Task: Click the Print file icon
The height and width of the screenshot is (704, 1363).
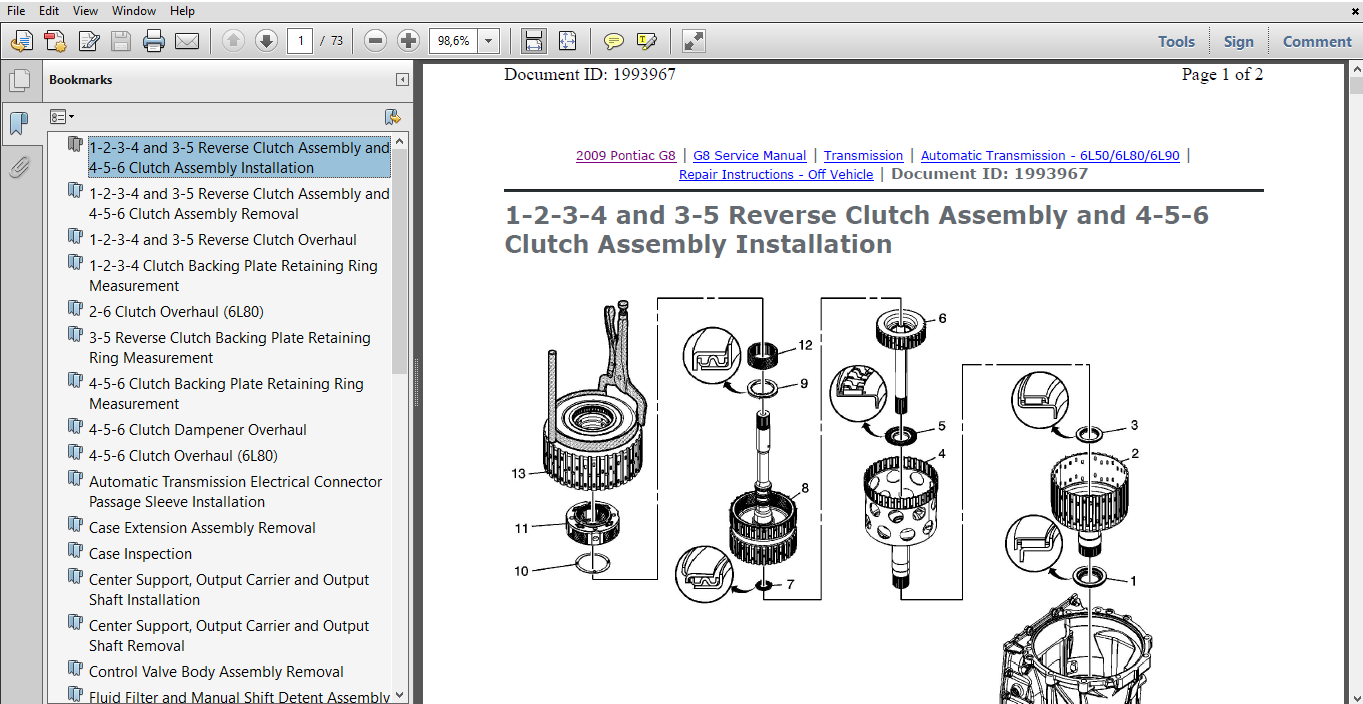Action: click(x=153, y=41)
